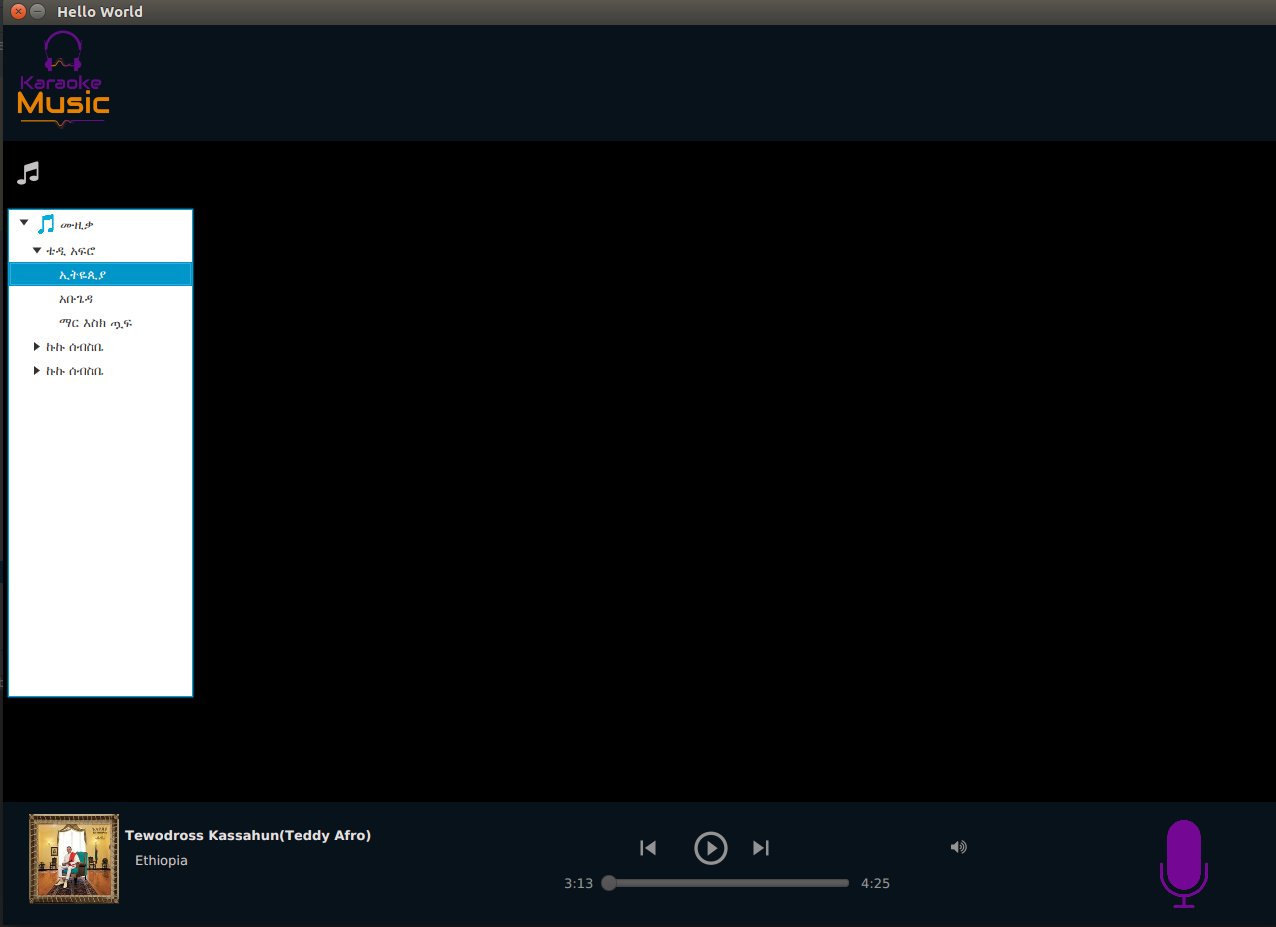Collapse the ሙዚቃ root tree node
Image resolution: width=1276 pixels, height=927 pixels.
24,223
